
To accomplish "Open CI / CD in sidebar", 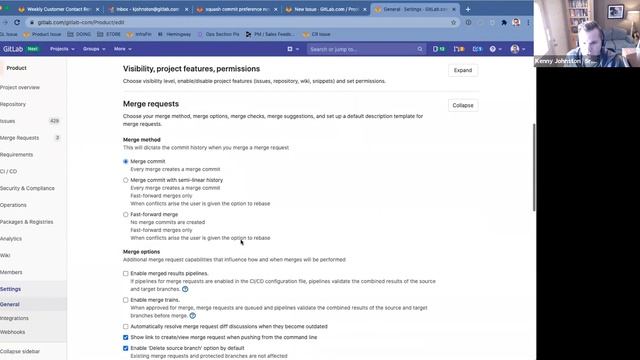I will [x=9, y=171].
